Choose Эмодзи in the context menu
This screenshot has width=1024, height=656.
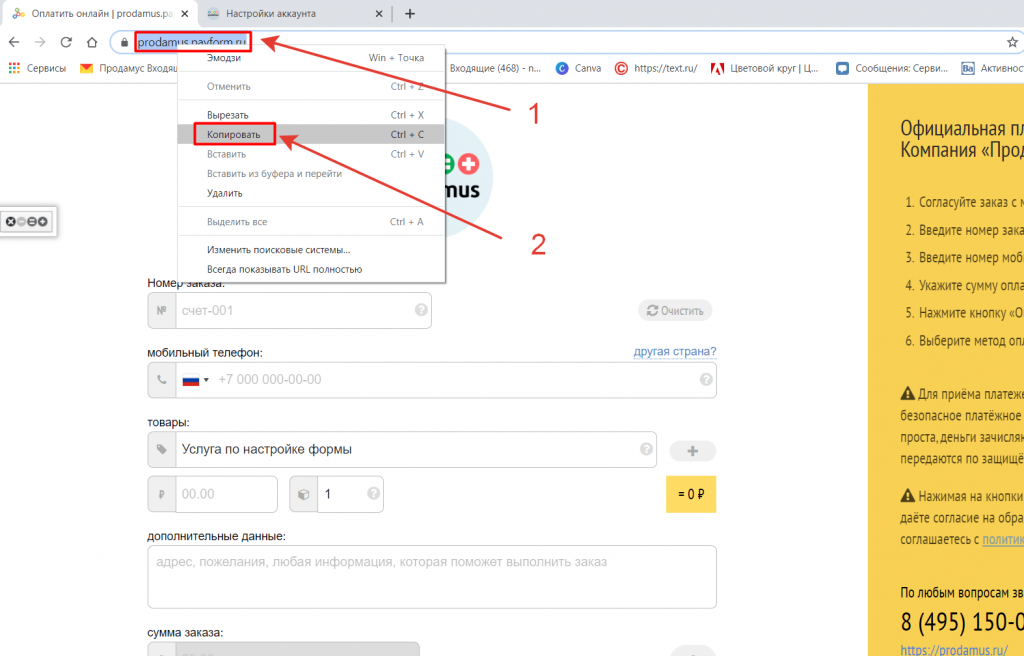pos(223,58)
